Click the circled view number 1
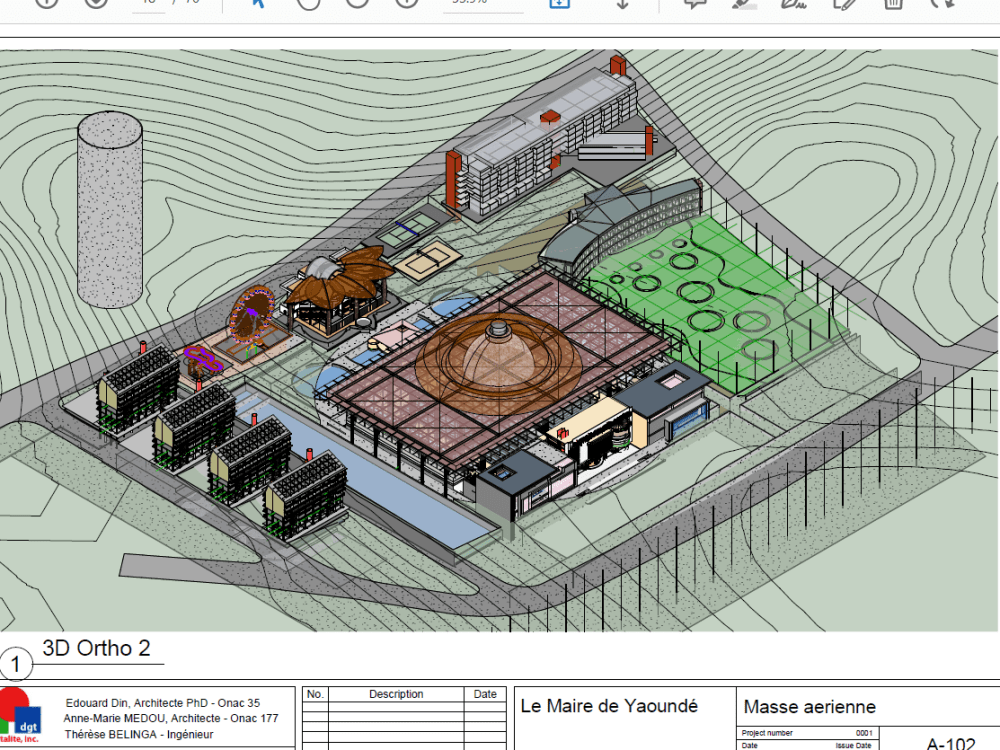This screenshot has width=1000, height=750. coord(15,664)
